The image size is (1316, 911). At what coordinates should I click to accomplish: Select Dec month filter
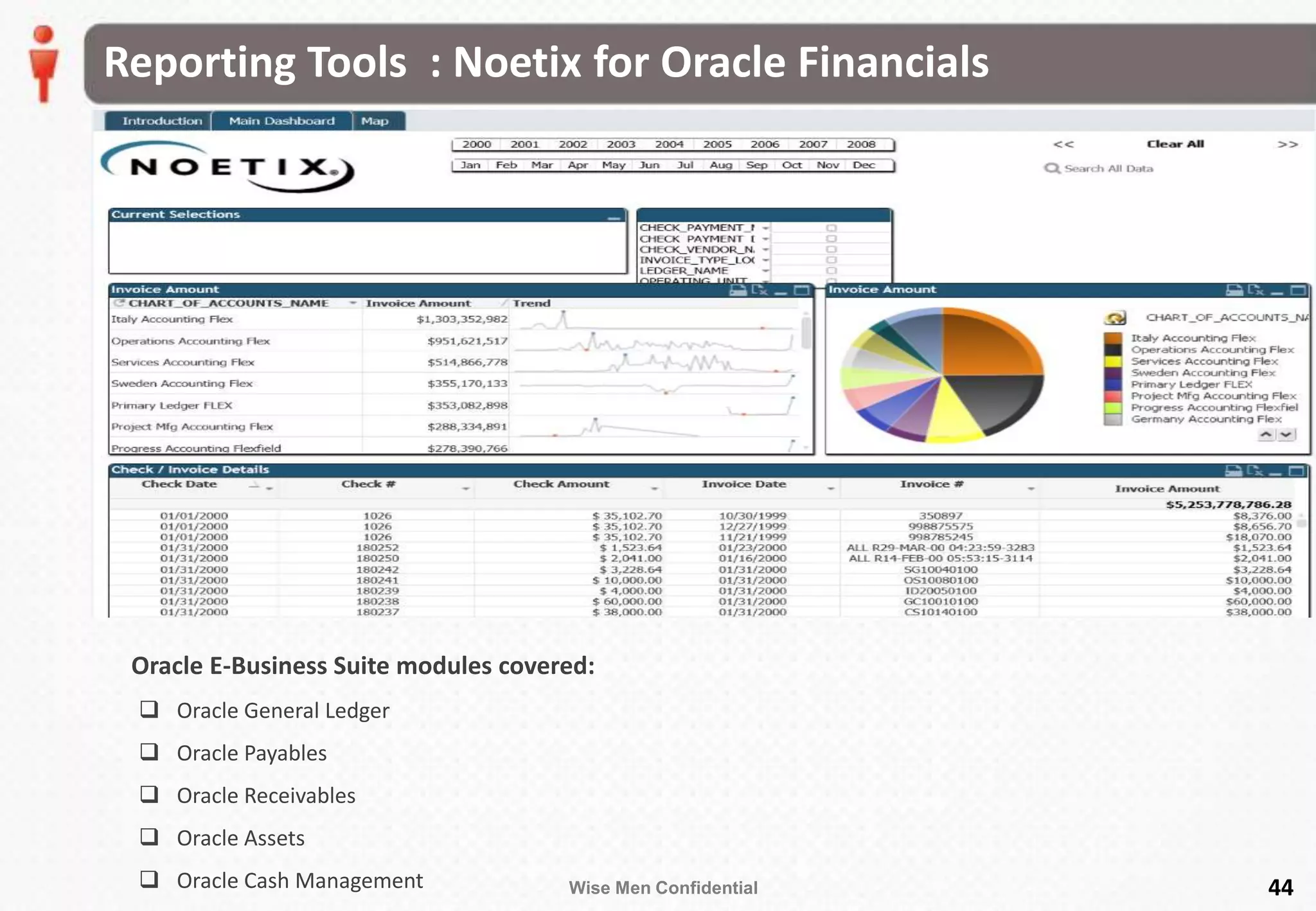(x=864, y=165)
